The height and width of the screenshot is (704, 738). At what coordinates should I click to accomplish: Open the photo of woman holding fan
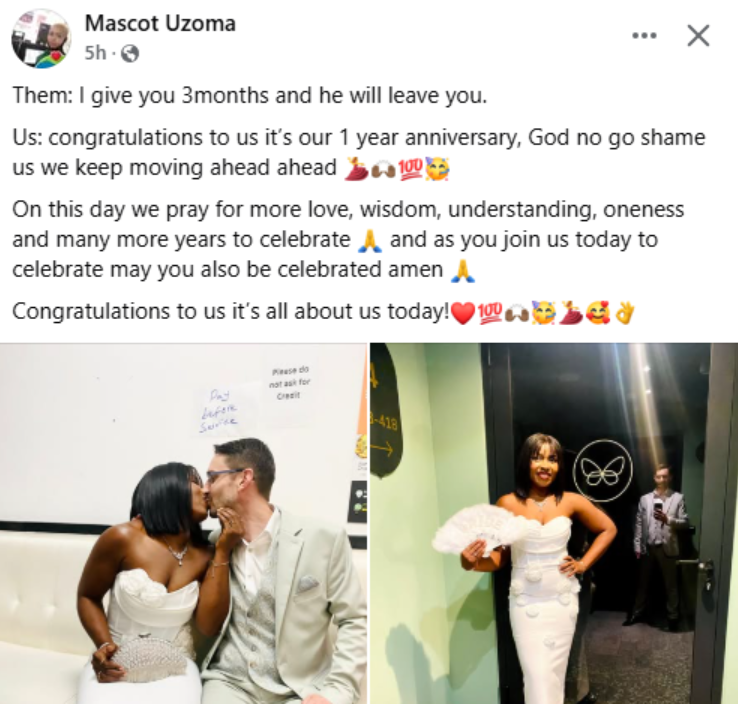[554, 523]
